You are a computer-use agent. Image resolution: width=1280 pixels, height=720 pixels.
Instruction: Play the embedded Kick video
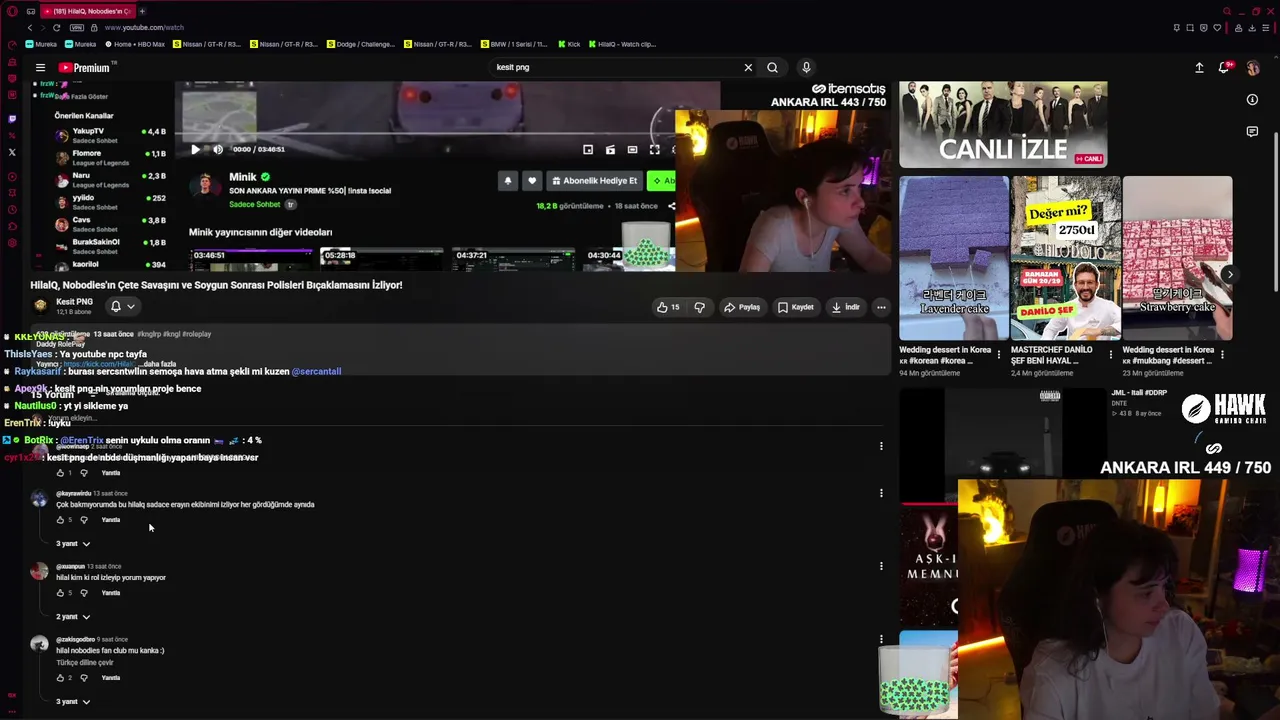click(x=195, y=149)
